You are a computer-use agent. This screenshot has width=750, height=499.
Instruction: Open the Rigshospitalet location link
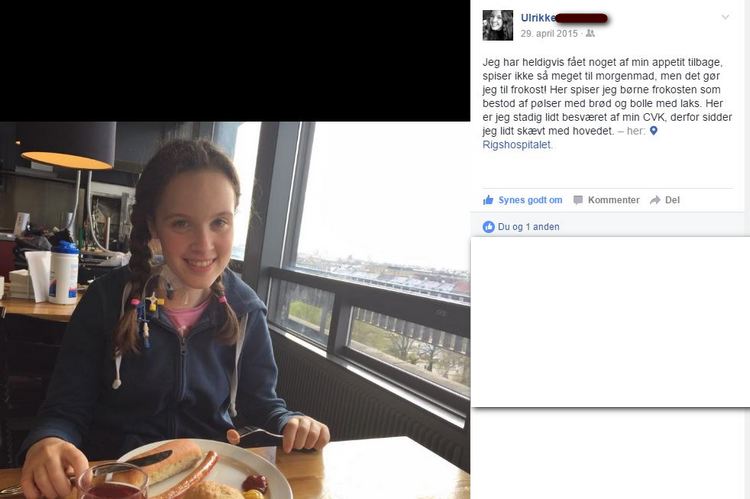click(x=517, y=144)
